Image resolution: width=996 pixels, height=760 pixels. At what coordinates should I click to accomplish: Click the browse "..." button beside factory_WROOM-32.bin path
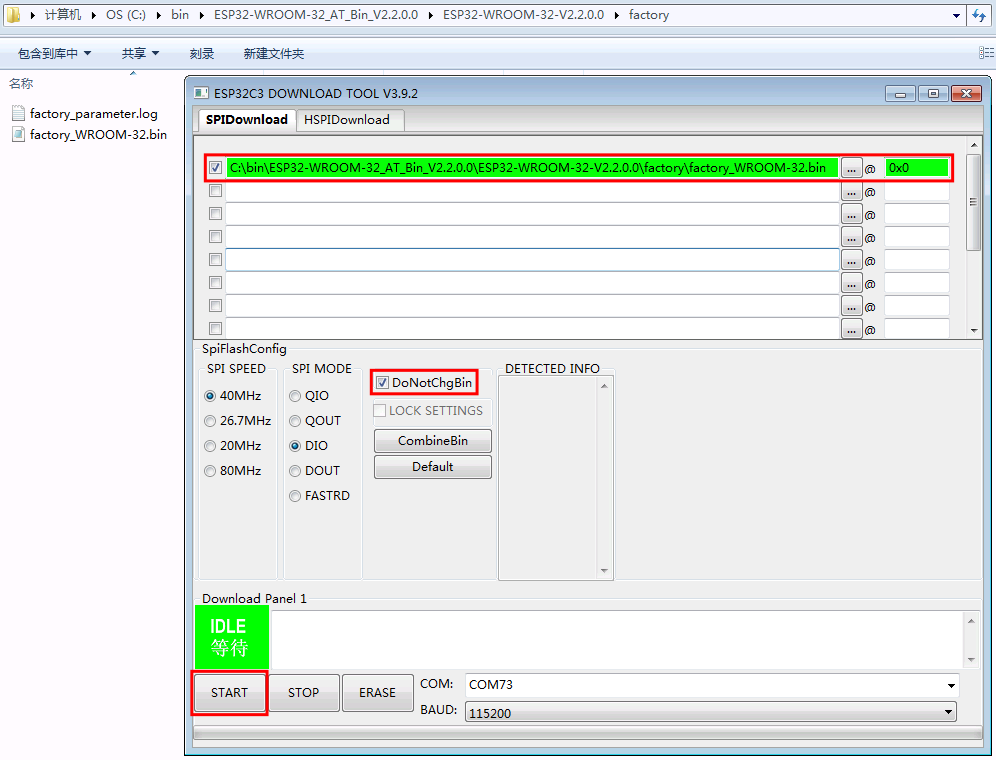(851, 167)
